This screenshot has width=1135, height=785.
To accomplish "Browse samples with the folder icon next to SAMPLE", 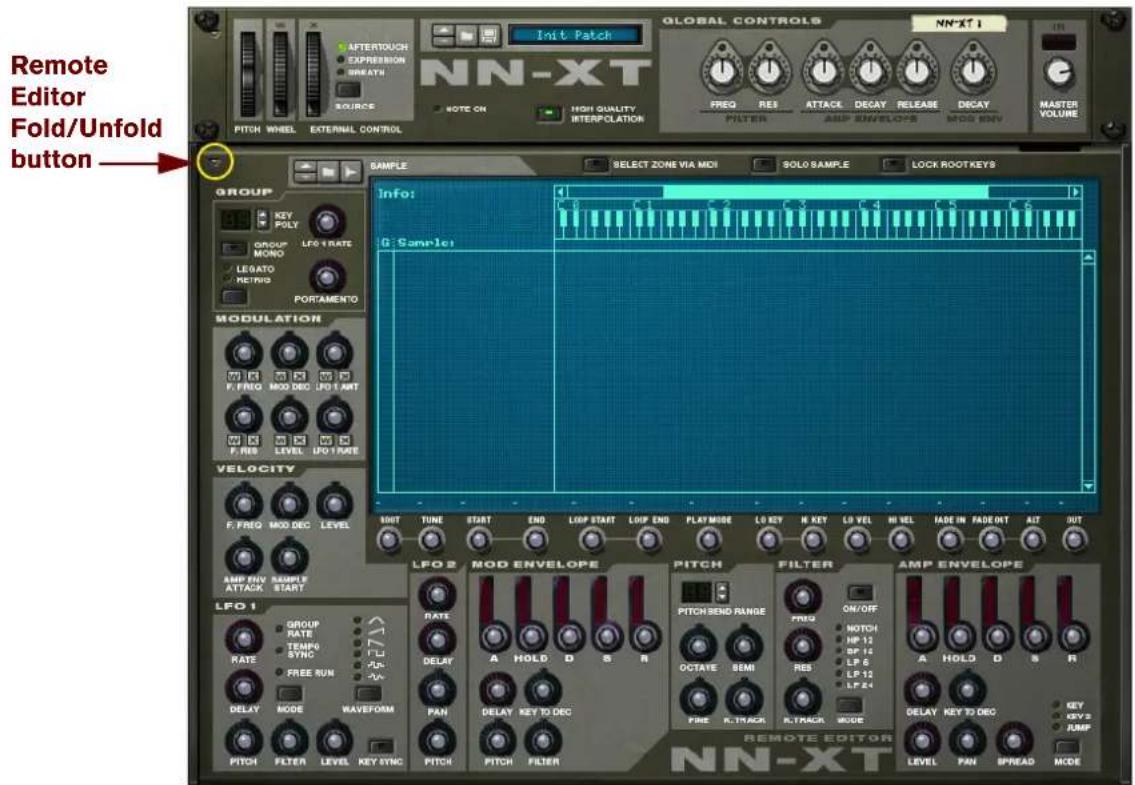I will (x=328, y=172).
